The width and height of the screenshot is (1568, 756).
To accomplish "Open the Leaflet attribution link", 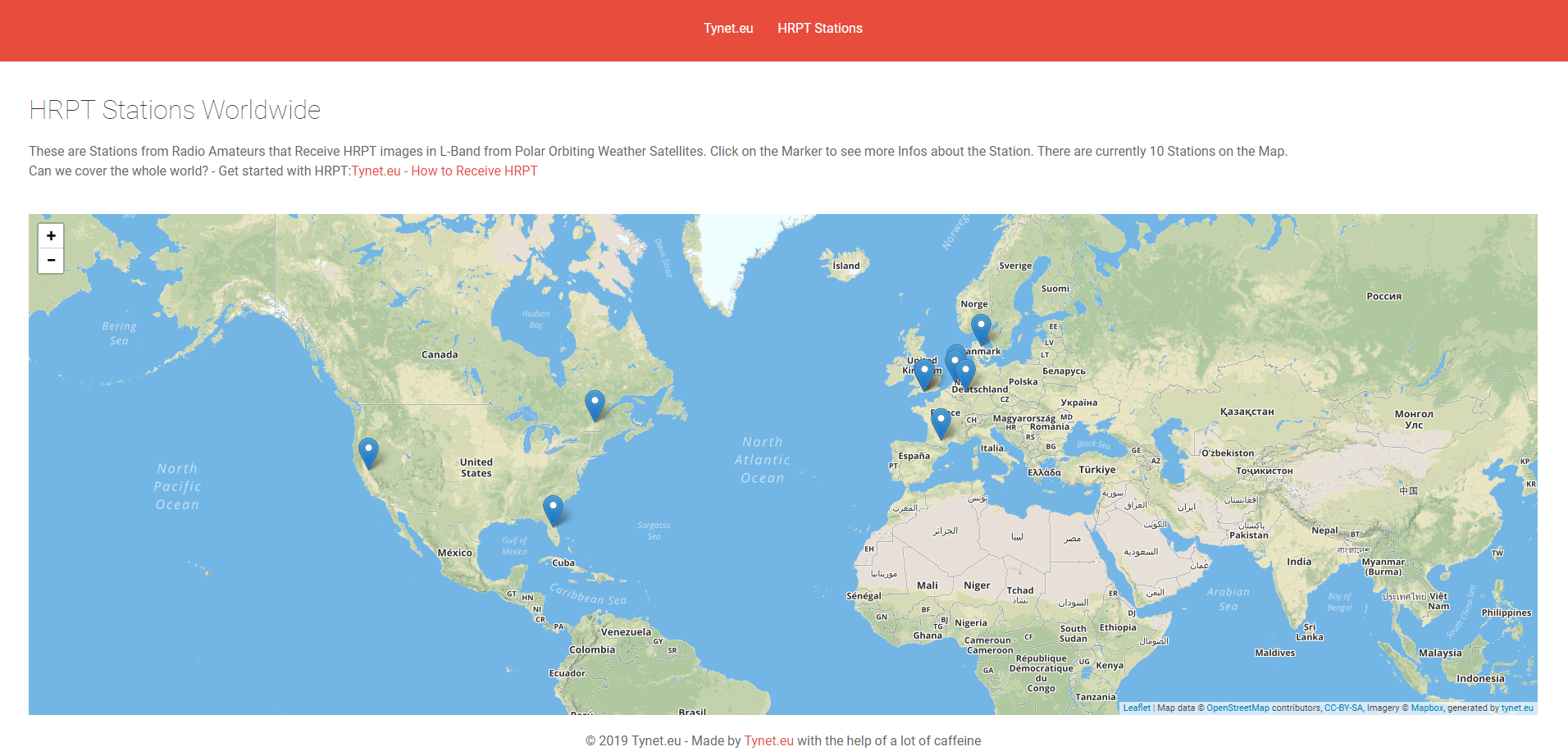I will click(1137, 708).
